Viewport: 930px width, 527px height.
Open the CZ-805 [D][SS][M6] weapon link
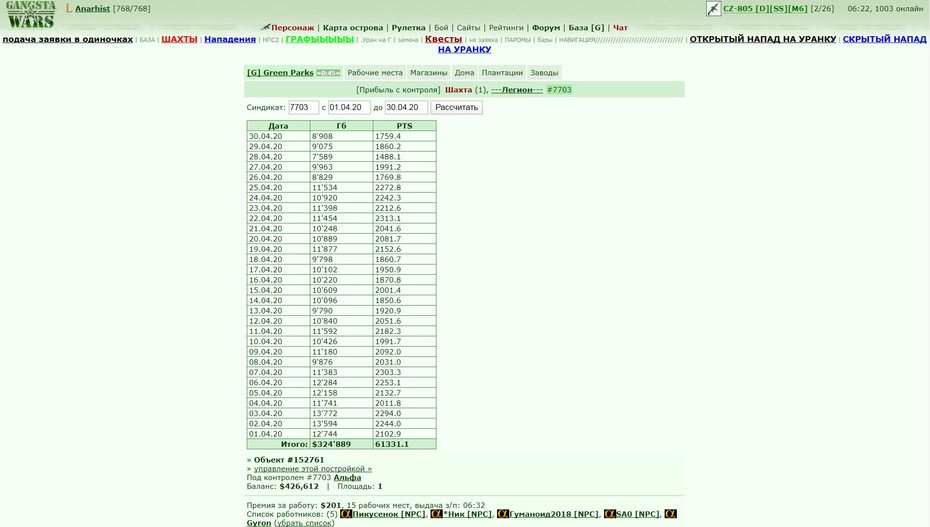(x=765, y=9)
